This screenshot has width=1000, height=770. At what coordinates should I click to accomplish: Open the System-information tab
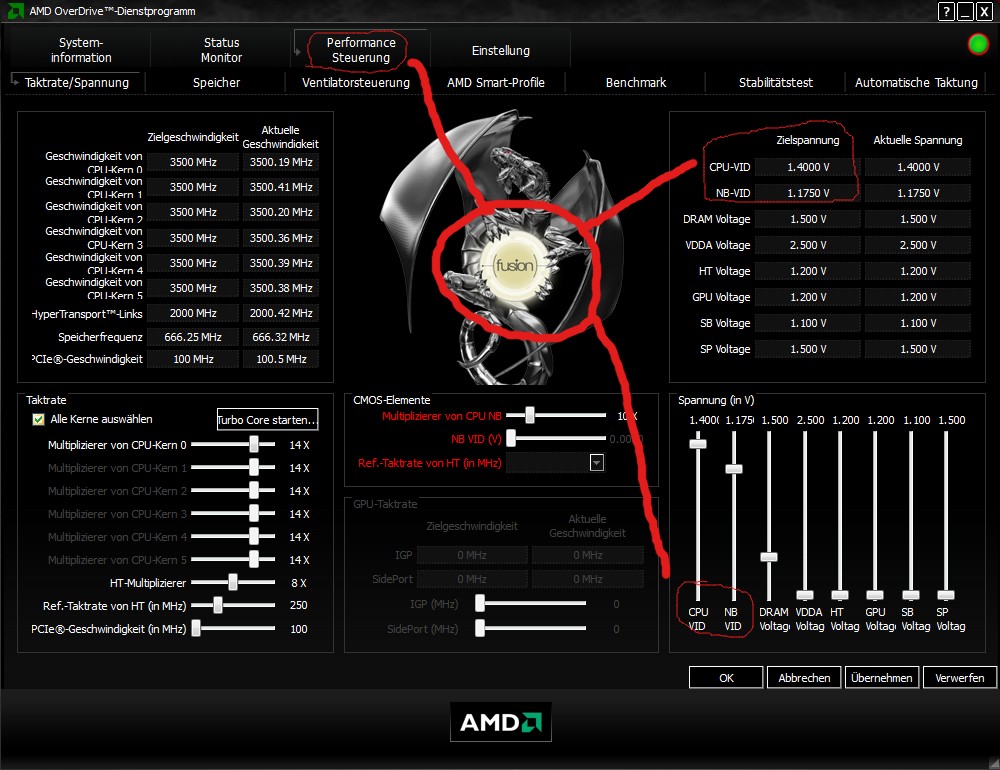click(x=81, y=50)
